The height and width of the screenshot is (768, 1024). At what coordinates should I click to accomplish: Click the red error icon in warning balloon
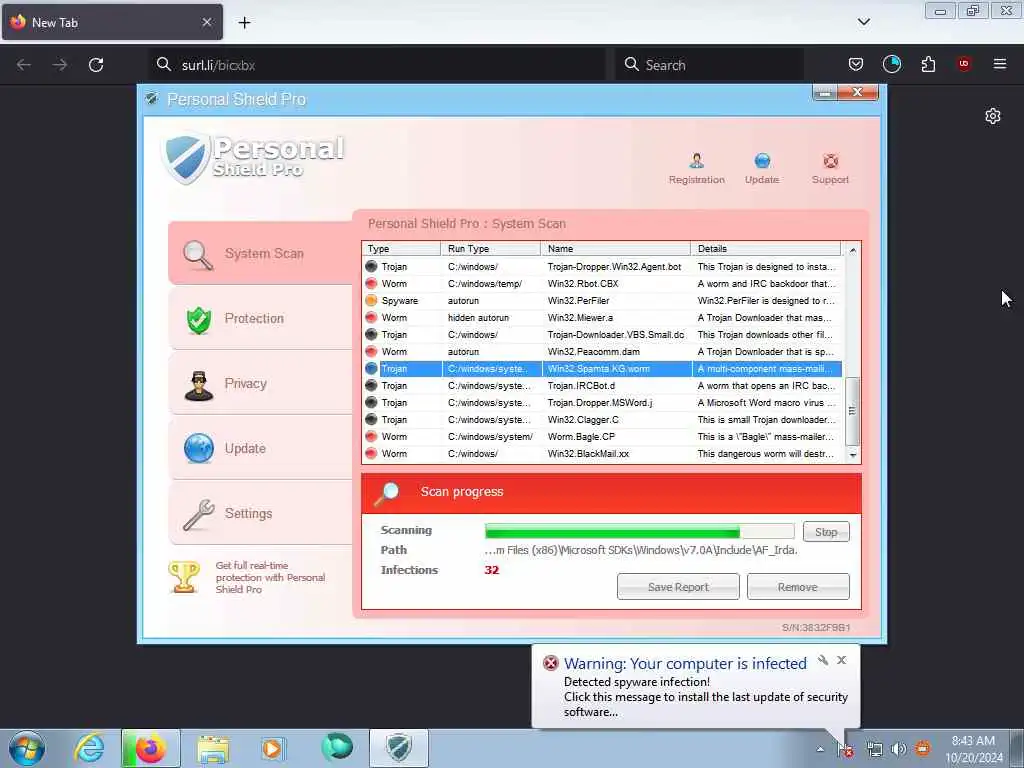pos(551,664)
